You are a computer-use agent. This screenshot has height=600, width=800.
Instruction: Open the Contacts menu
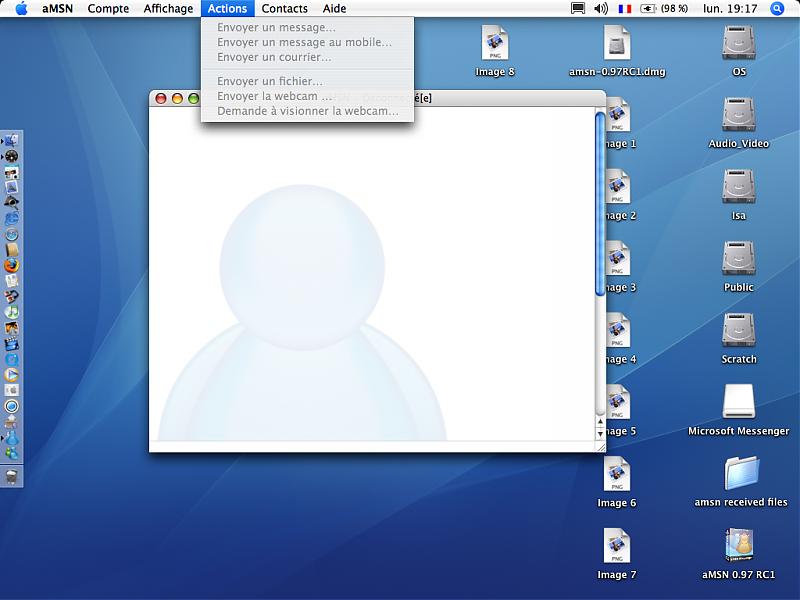(285, 8)
